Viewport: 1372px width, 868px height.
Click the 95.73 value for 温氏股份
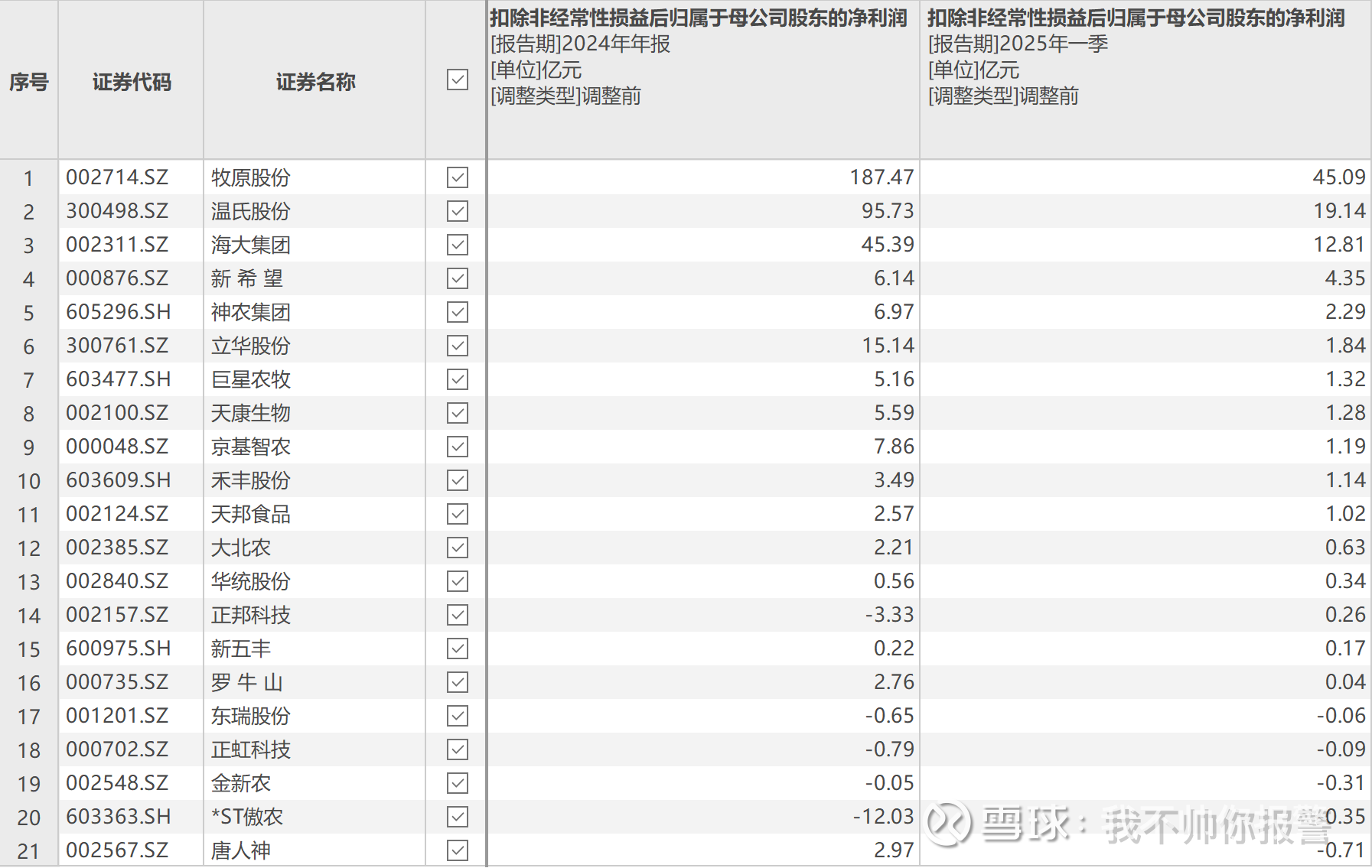click(x=888, y=211)
